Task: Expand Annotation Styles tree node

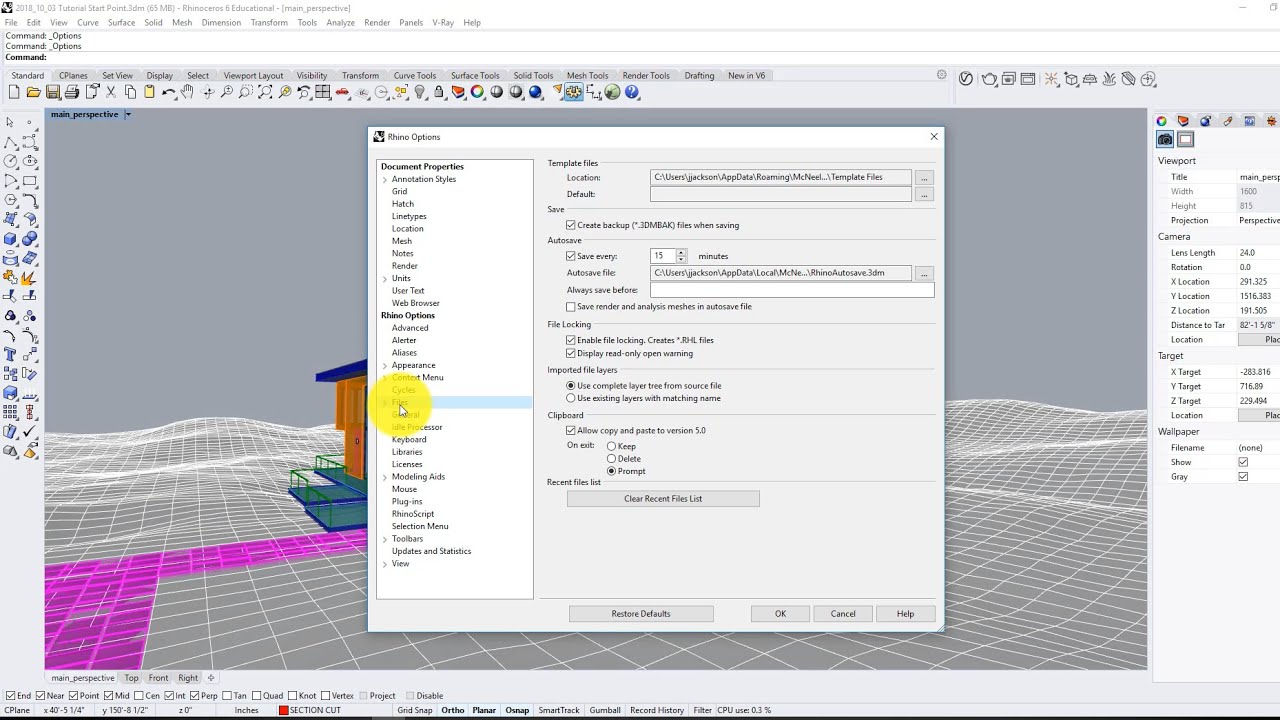Action: tap(385, 179)
